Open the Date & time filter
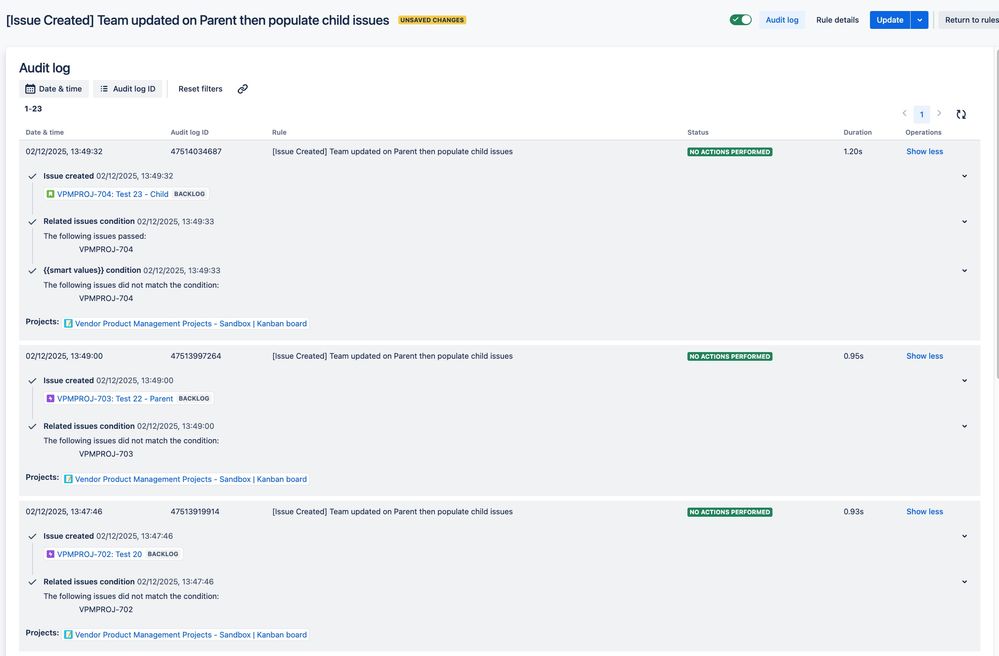999x656 pixels. (54, 89)
